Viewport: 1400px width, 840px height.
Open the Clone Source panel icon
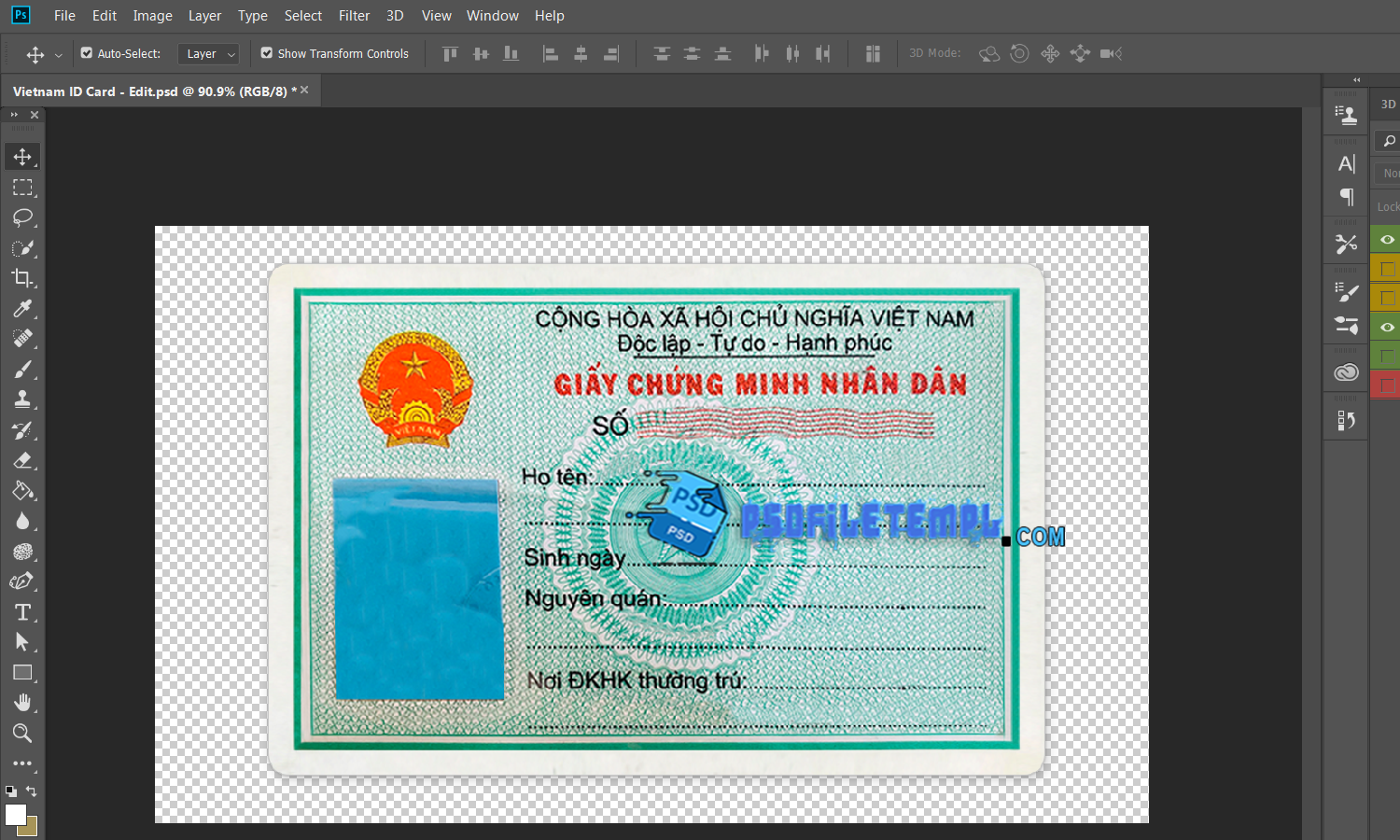coord(1346,115)
